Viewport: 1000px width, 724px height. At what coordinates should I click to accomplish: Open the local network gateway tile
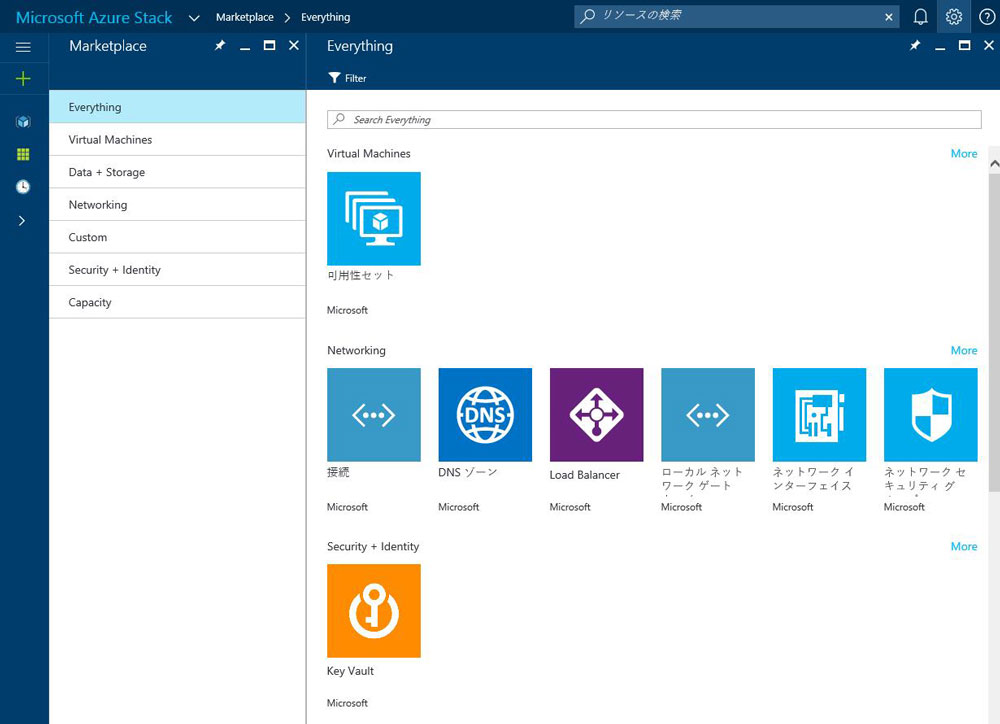708,415
